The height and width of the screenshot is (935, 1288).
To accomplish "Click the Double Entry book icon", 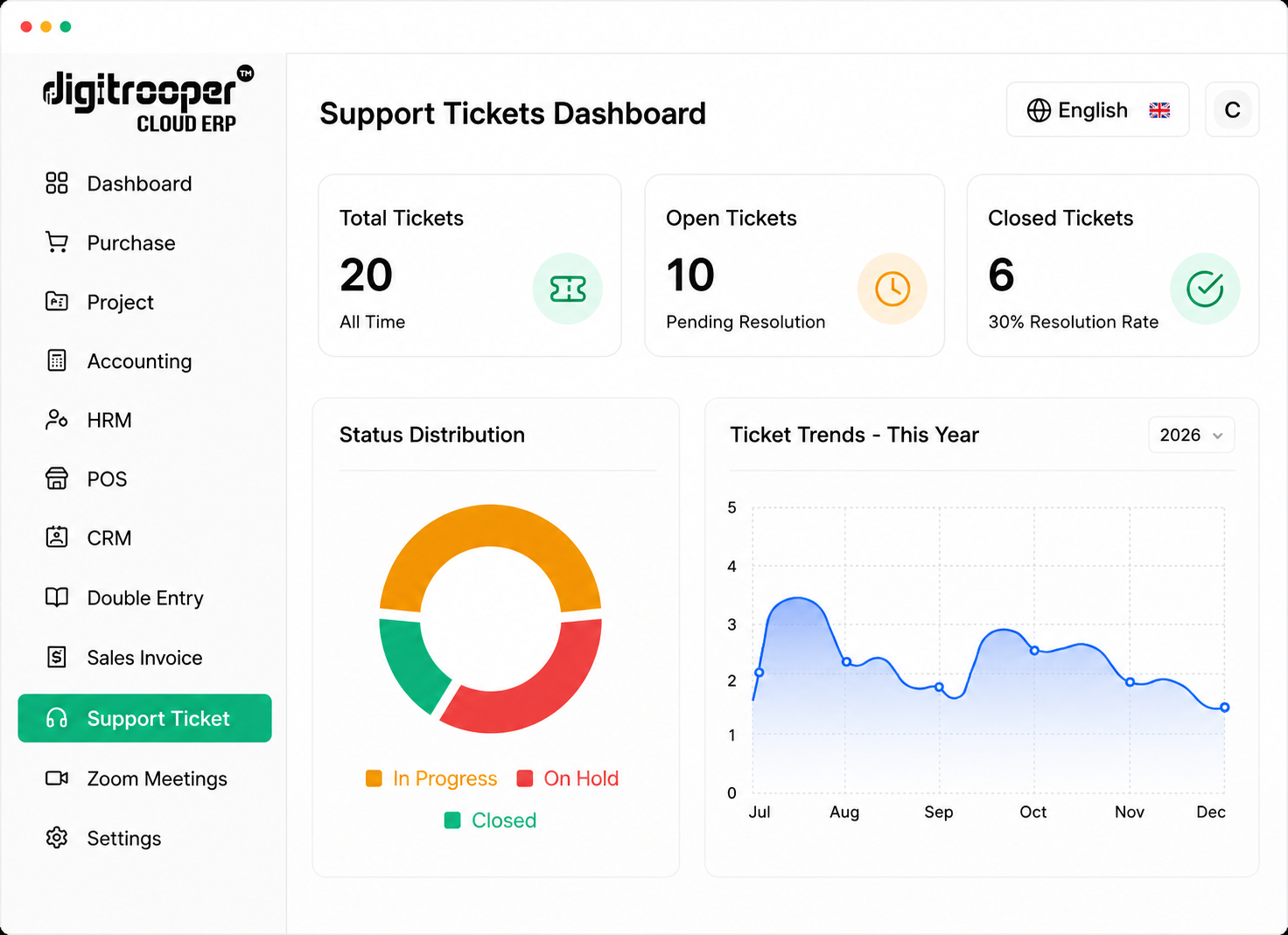I will 57,597.
